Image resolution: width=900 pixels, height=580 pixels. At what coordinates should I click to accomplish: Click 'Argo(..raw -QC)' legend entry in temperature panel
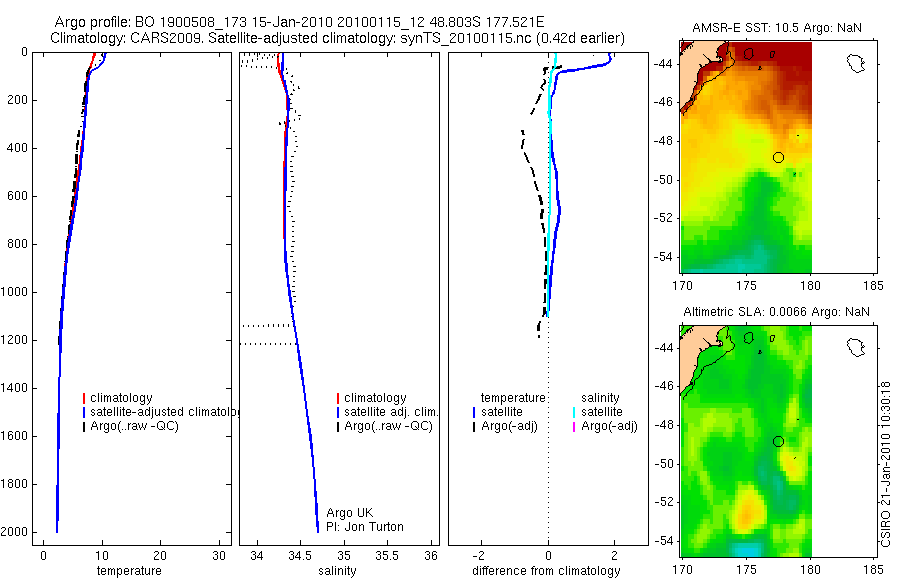pos(134,426)
